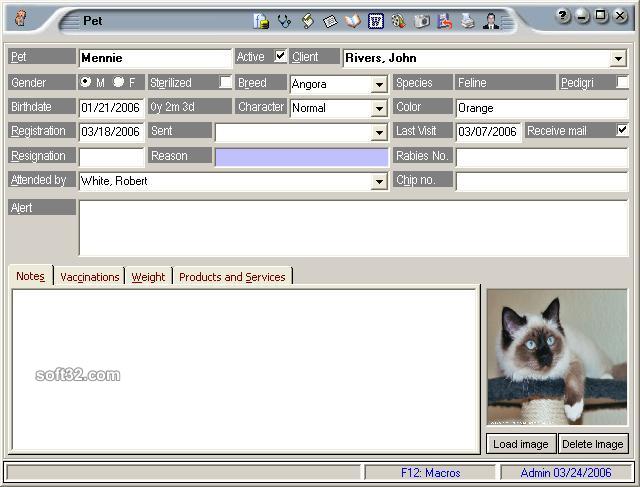Expand the Attended by dropdown arrow
Viewport: 640px width, 487px height.
379,181
